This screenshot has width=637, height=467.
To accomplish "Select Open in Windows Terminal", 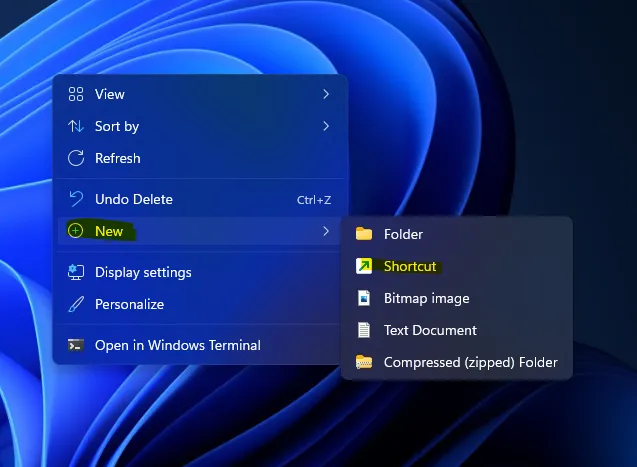I will (x=199, y=345).
